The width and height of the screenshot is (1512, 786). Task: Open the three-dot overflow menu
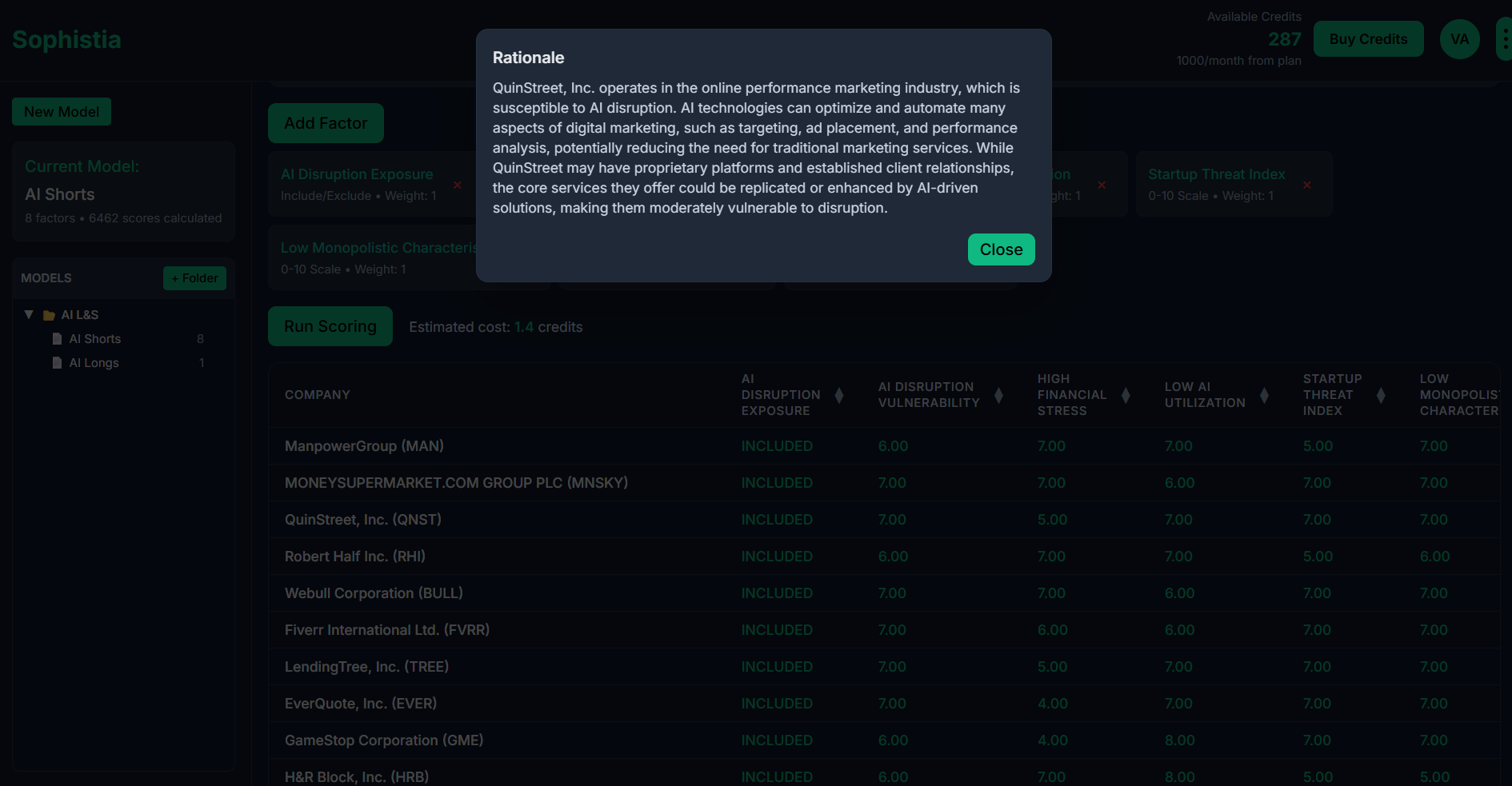[x=1505, y=37]
